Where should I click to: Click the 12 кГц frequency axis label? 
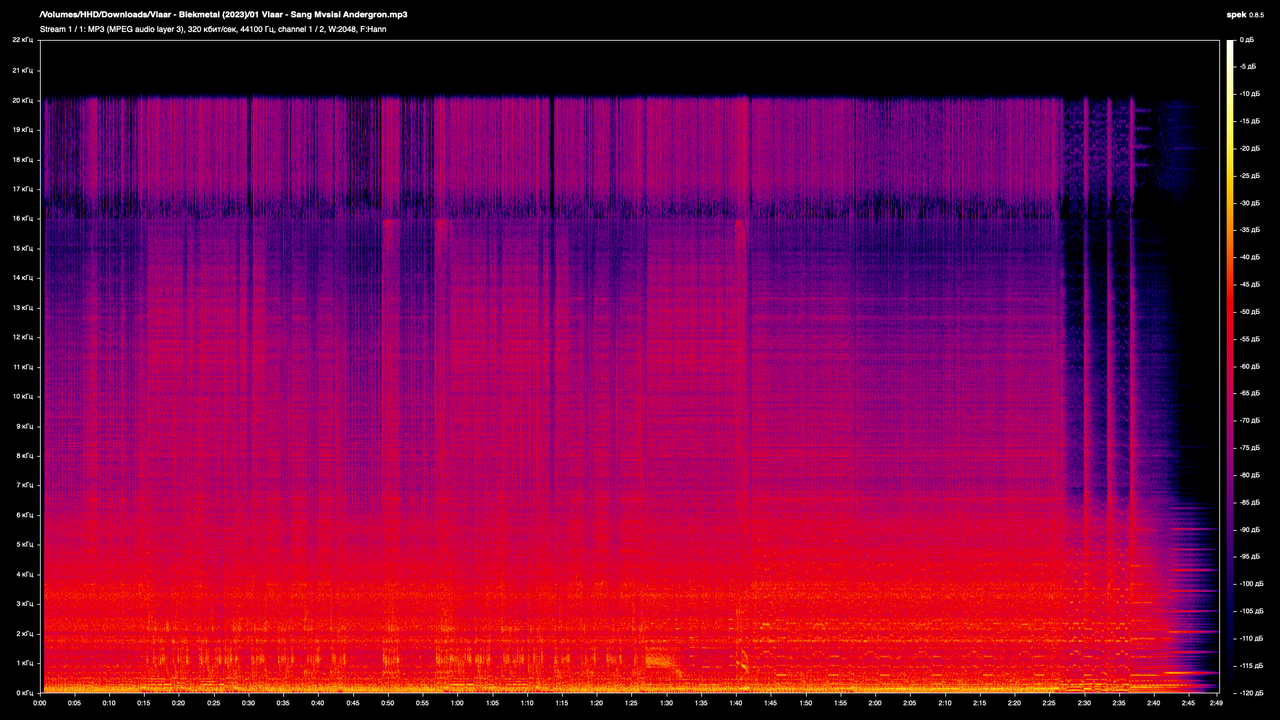tap(22, 337)
